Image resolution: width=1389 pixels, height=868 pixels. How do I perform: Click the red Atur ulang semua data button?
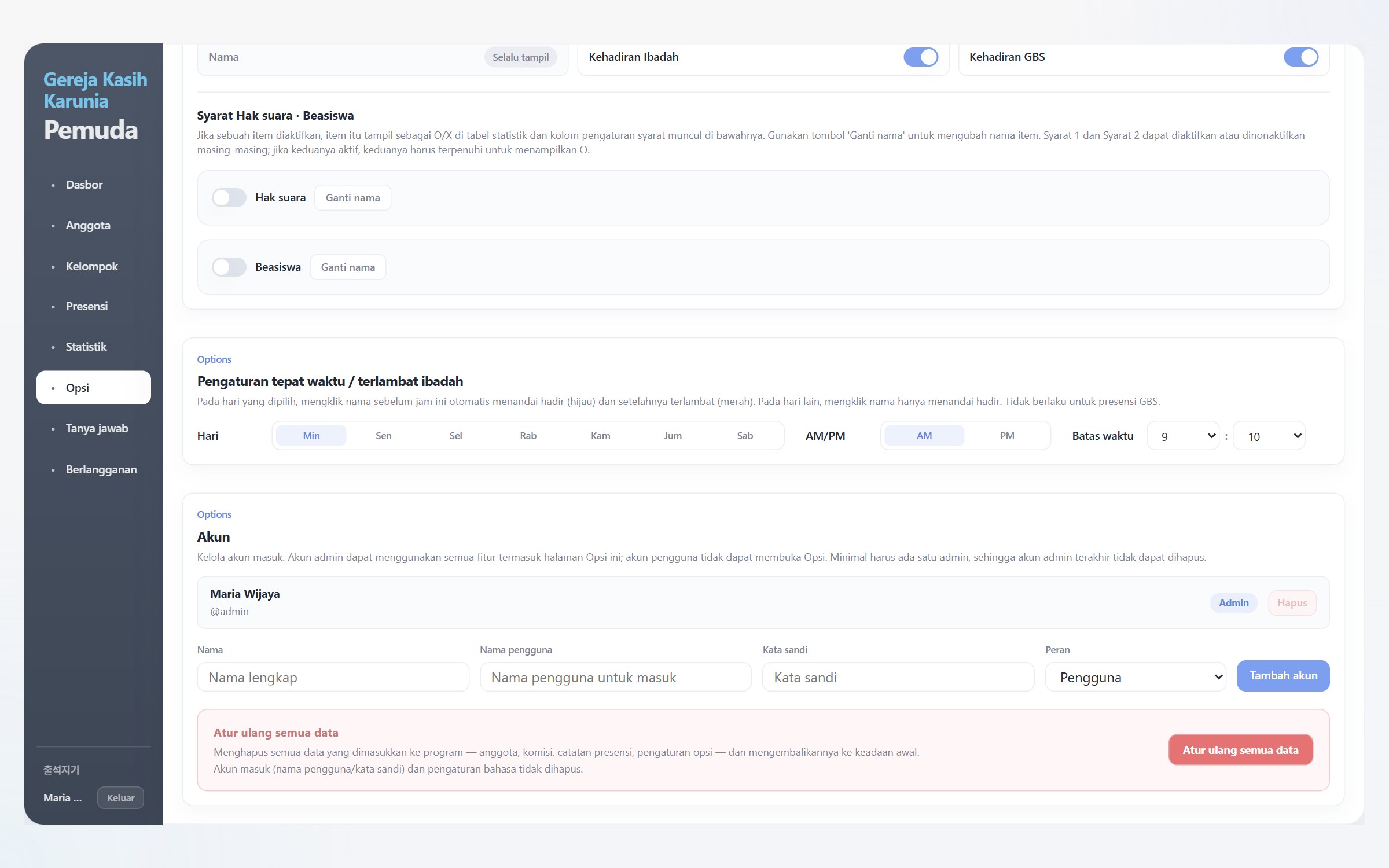[1240, 750]
